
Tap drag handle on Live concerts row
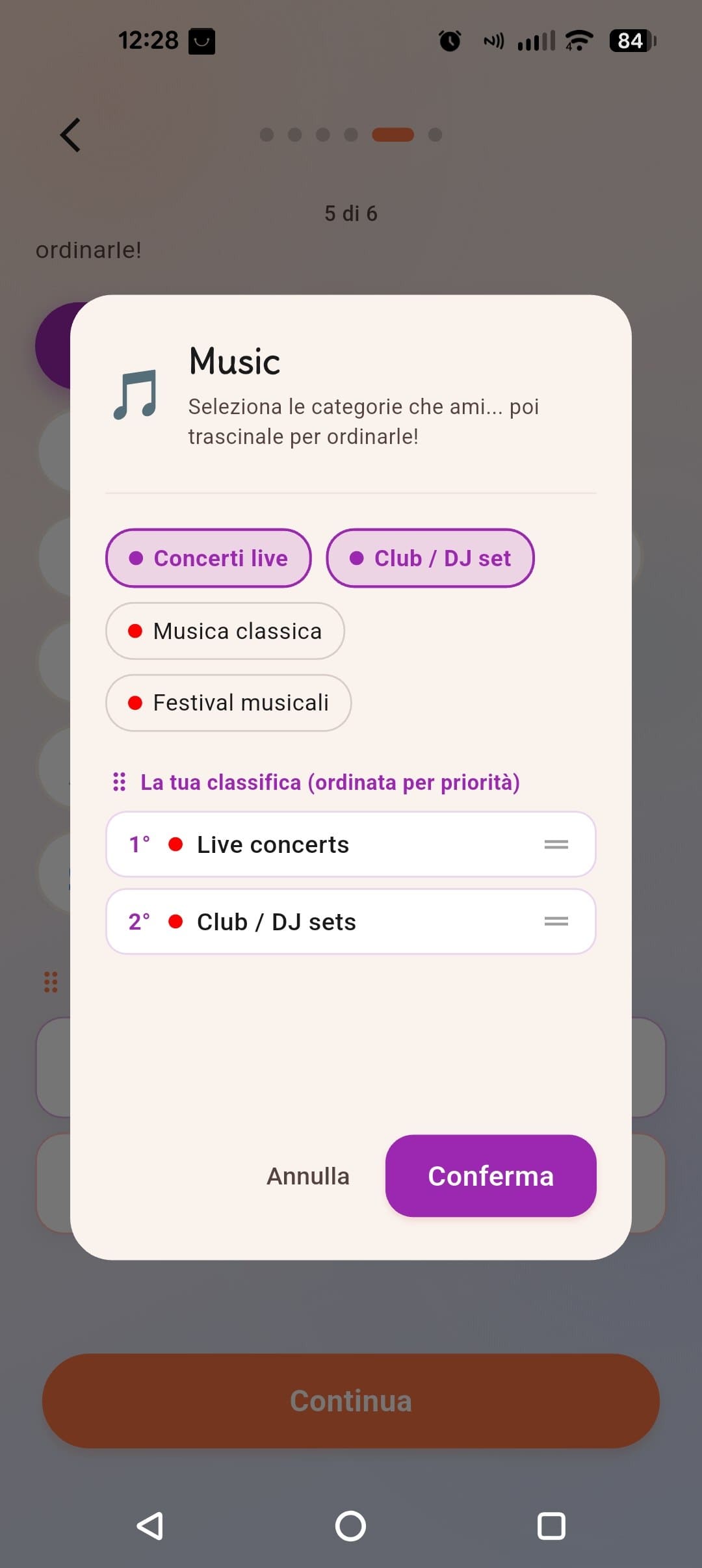click(556, 844)
